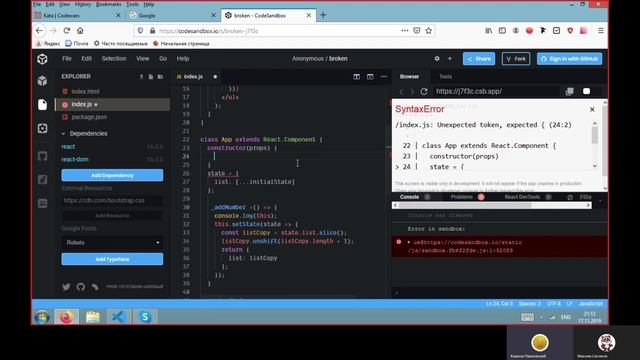This screenshot has height=360, width=640.
Task: Click the preview URL address field
Action: 496,91
